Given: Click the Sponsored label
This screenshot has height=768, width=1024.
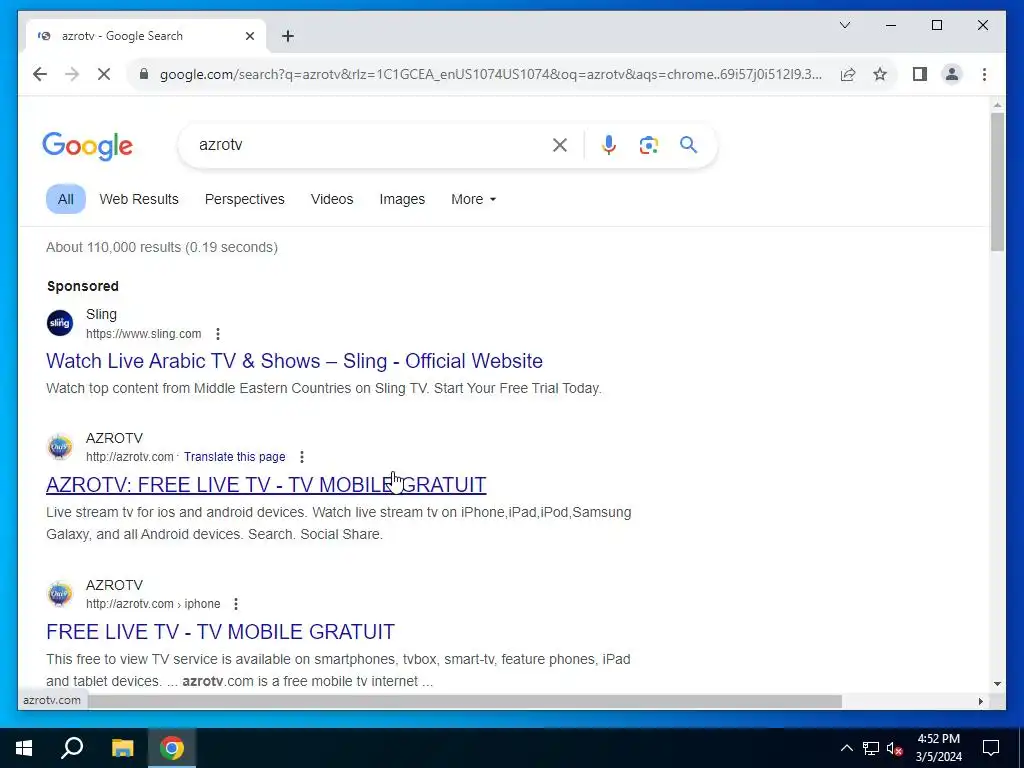Looking at the screenshot, I should pos(83,286).
